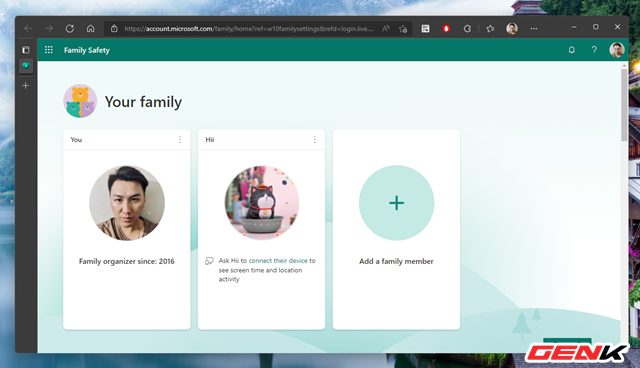Click the Your family heading
This screenshot has height=368, width=640.
143,102
